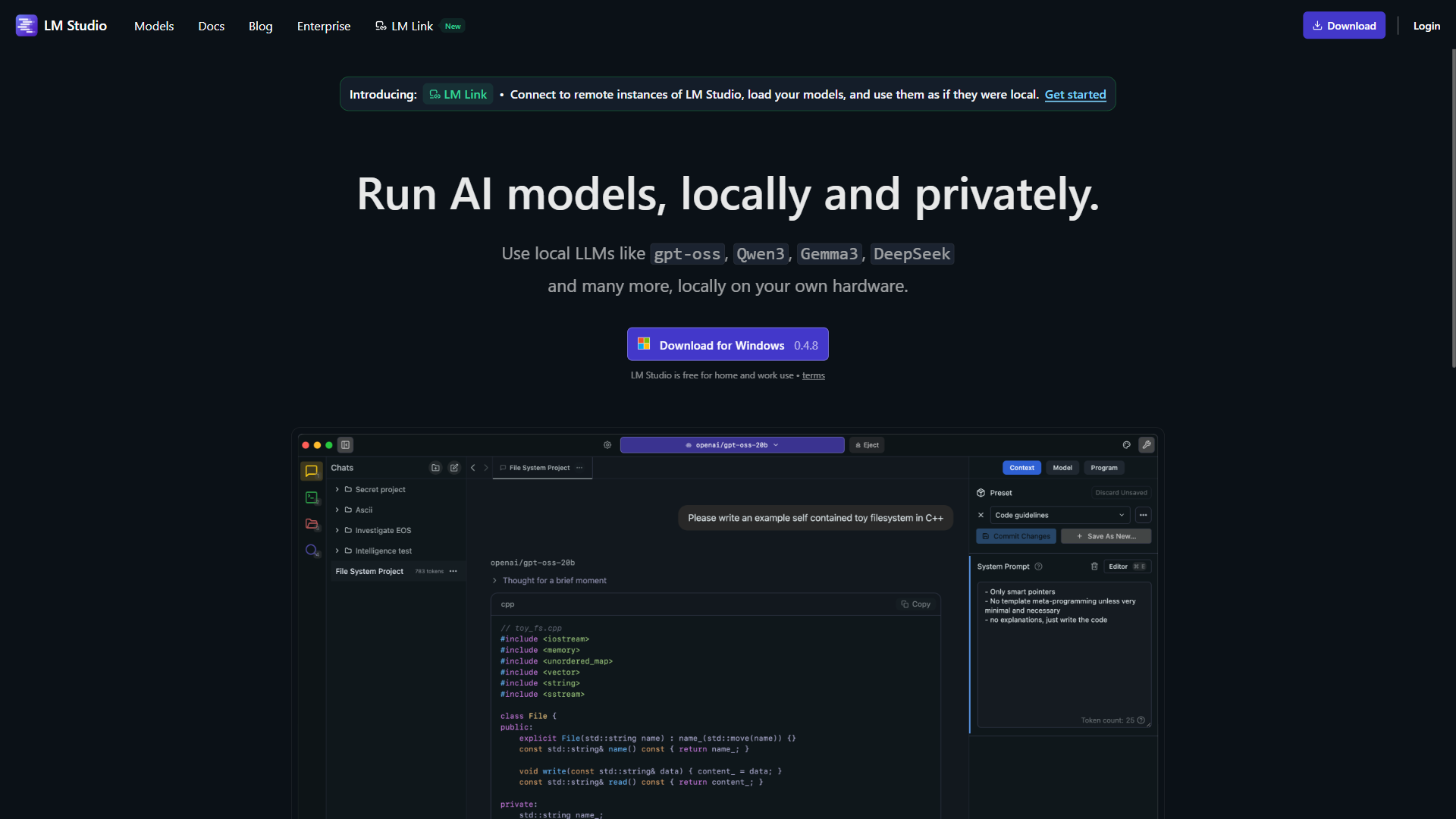Click the wrench settings panel icon
1456x819 pixels.
tap(1147, 445)
